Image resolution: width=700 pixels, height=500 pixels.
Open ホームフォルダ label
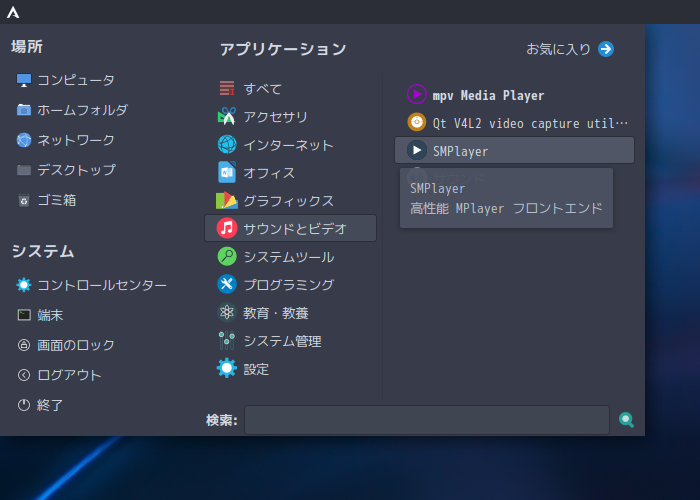pos(83,110)
